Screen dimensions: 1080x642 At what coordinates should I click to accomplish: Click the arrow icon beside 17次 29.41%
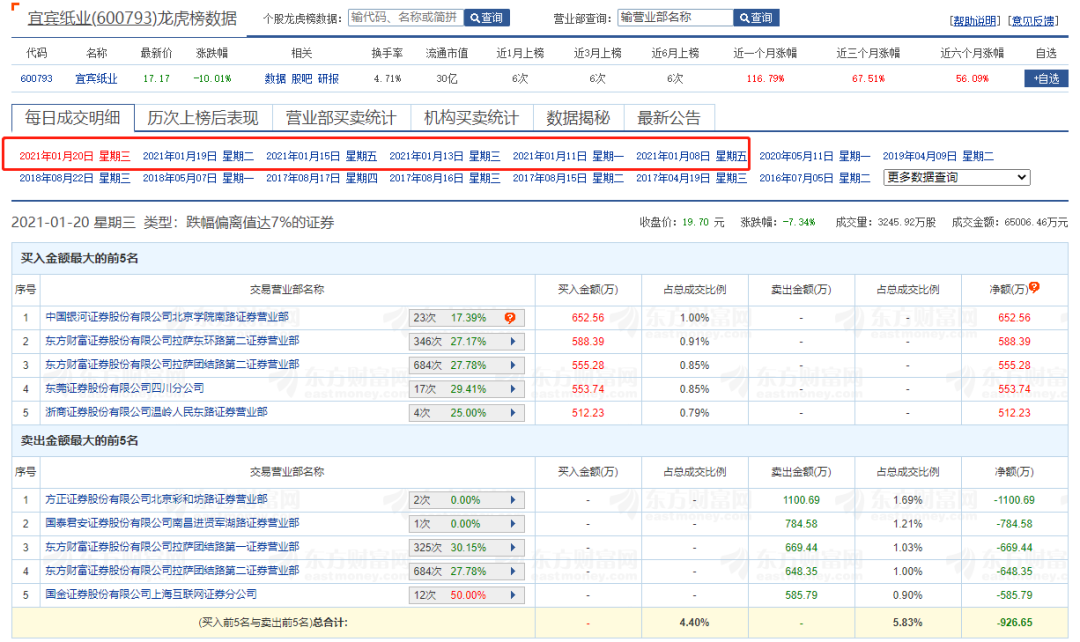click(513, 389)
